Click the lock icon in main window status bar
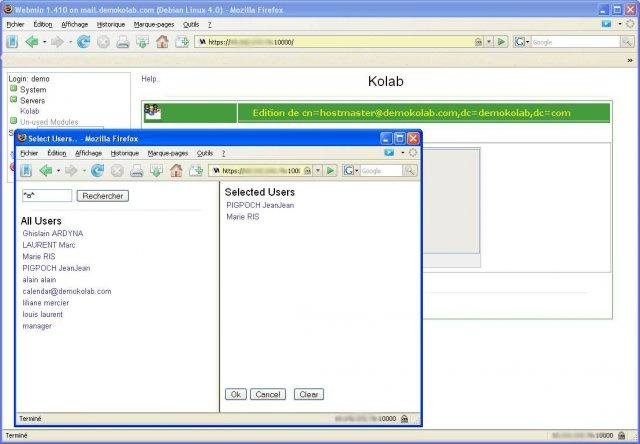Image resolution: width=640 pixels, height=444 pixels. tap(621, 435)
